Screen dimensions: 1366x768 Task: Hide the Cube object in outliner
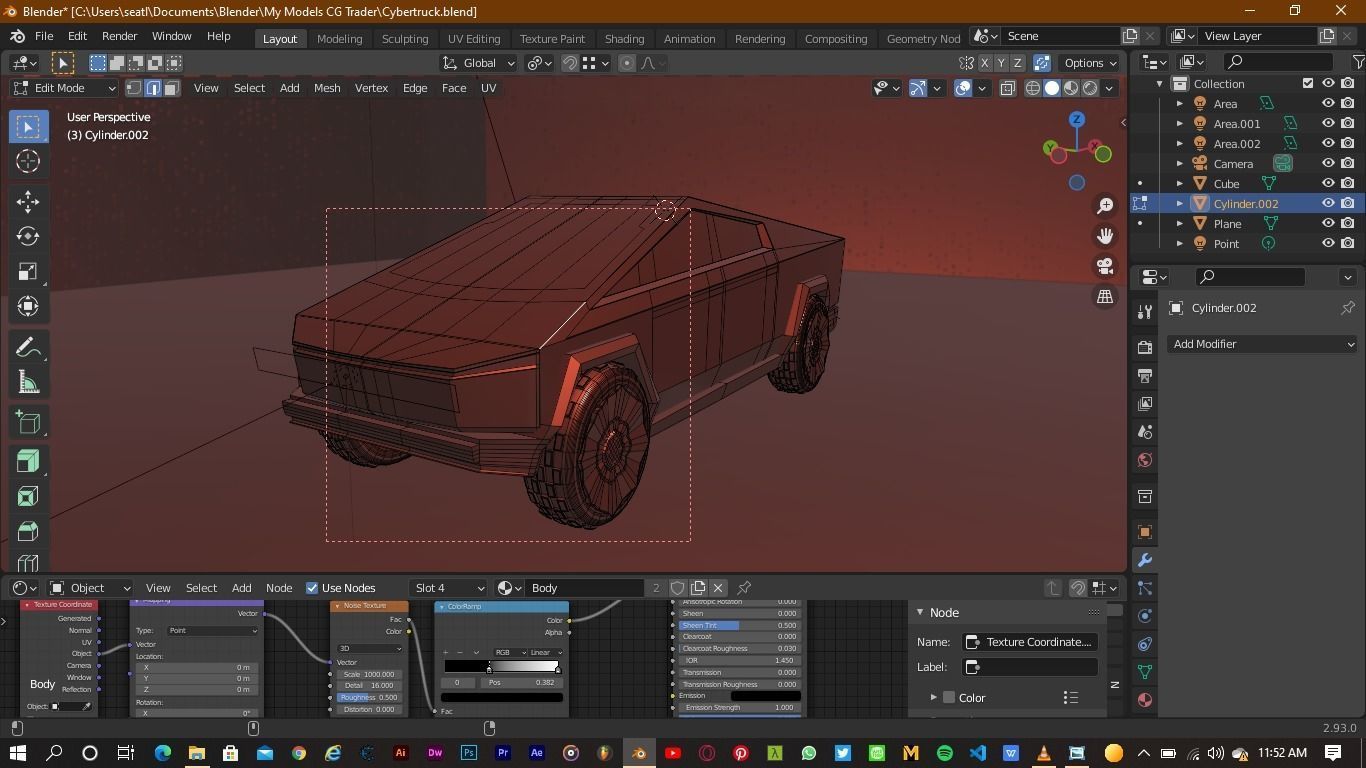[x=1328, y=184]
